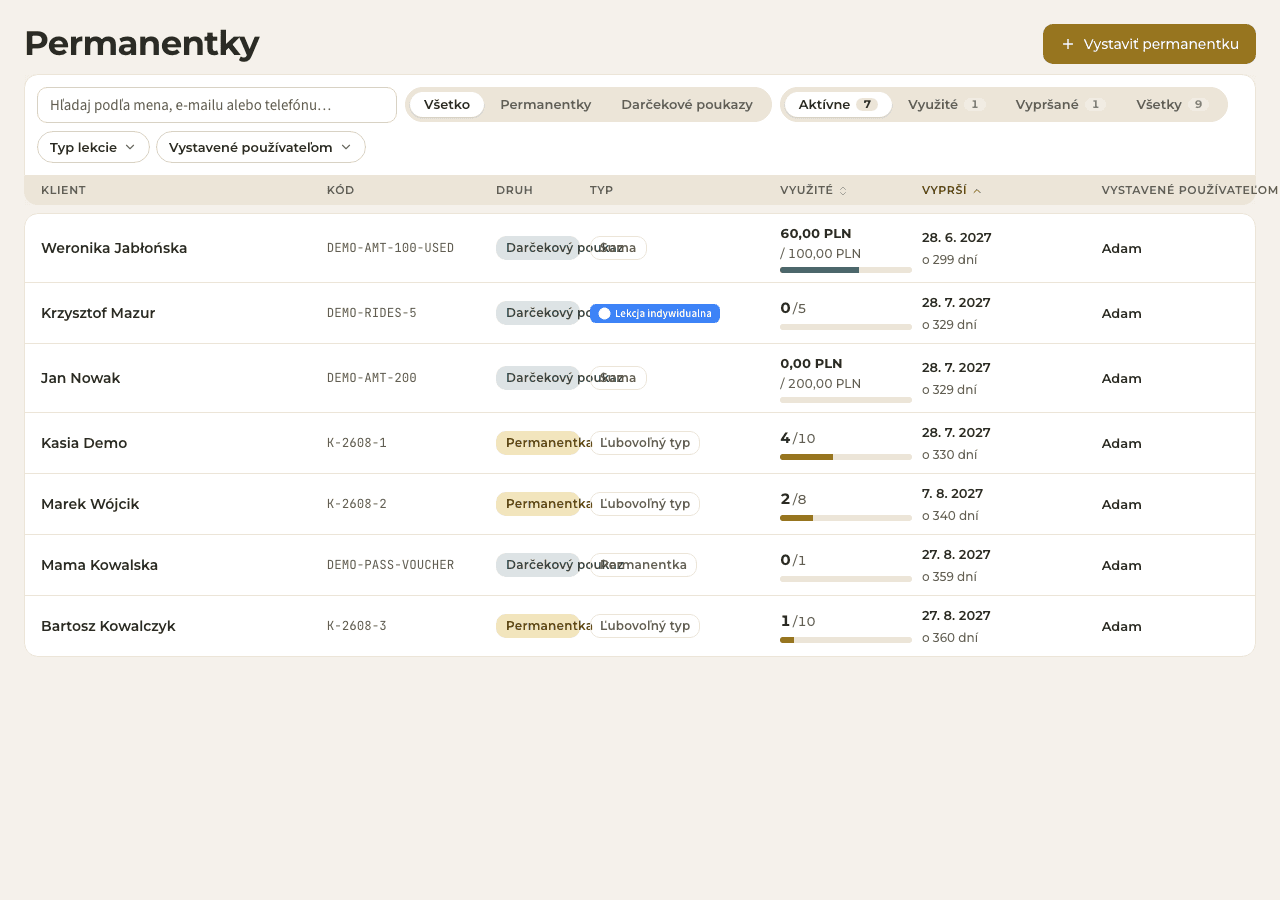Click code DEMO-RIDES-5
This screenshot has height=900, width=1280.
pos(372,313)
